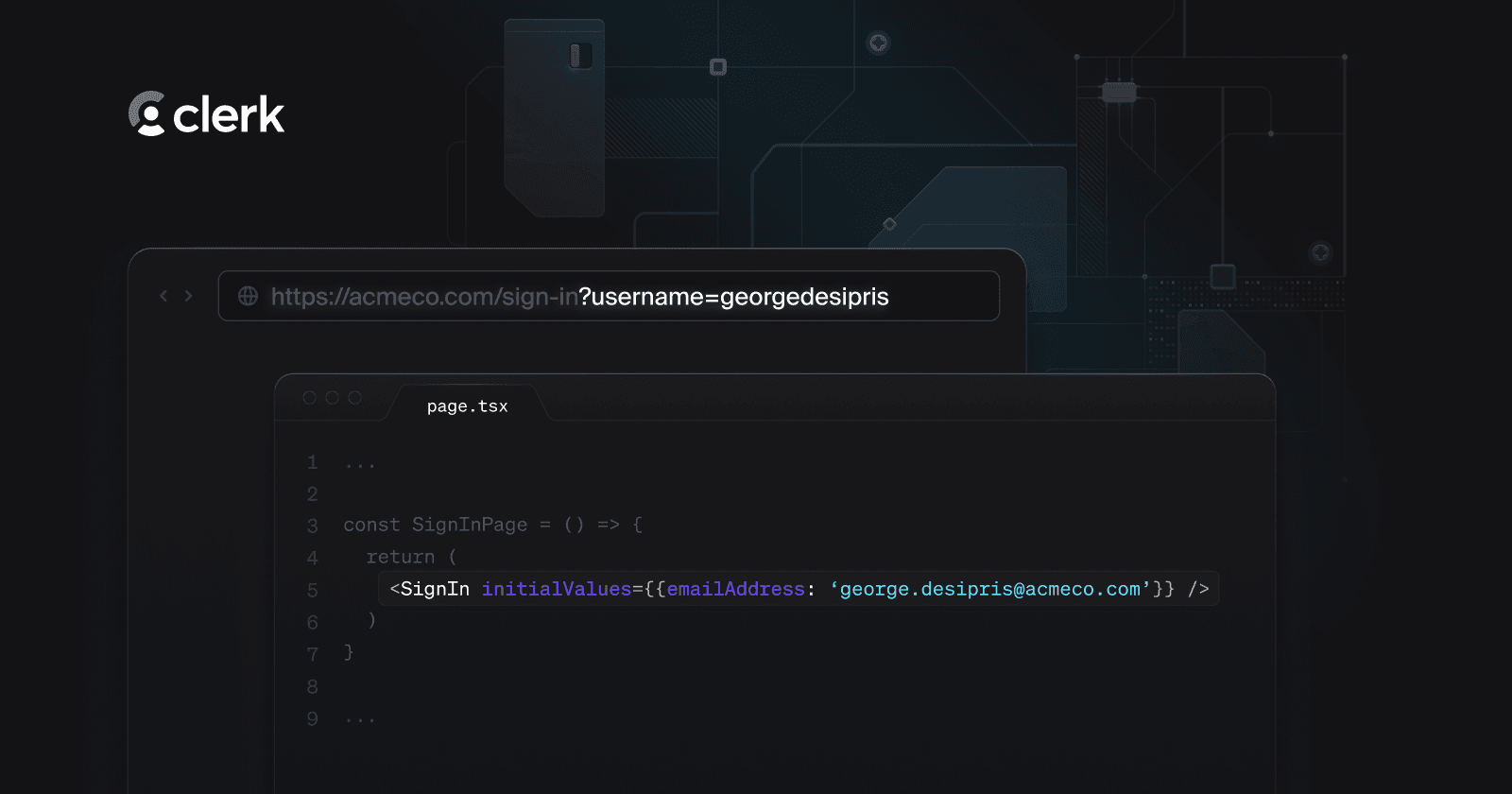Click the '?username=georgedesipris' query text
1512x794 pixels.
(x=734, y=297)
